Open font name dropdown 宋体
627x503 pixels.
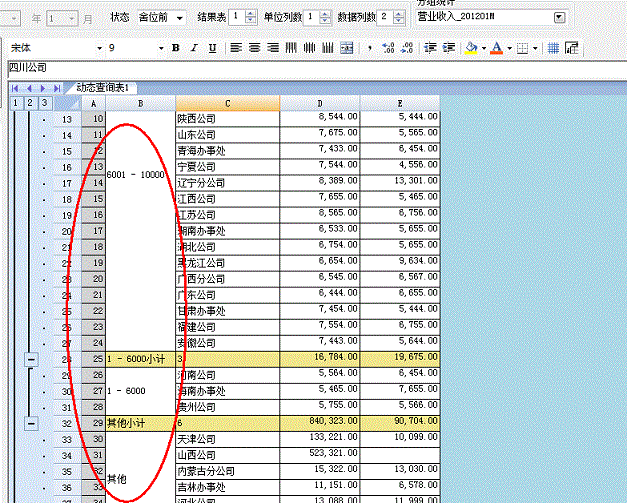(99, 48)
